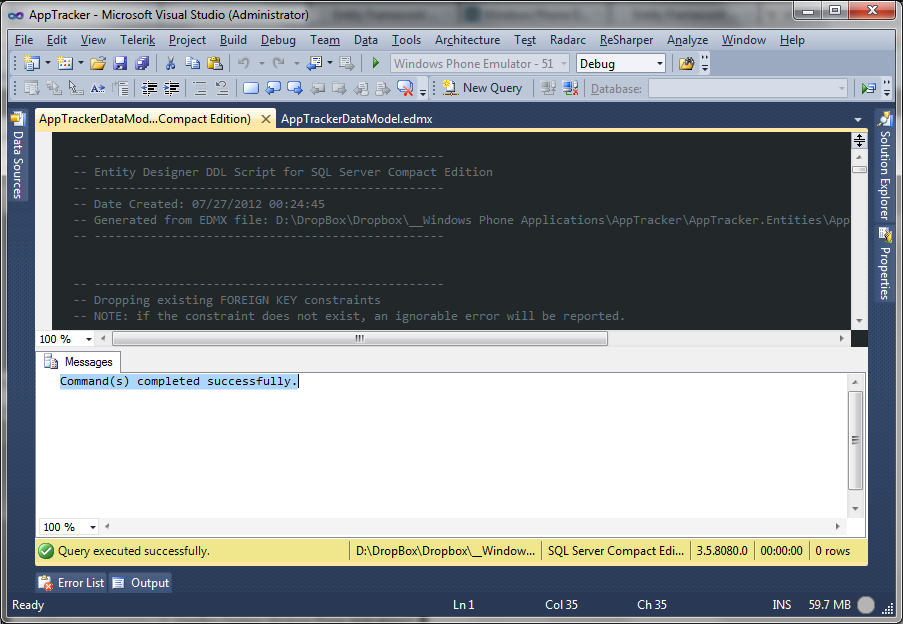The image size is (903, 624).
Task: Click the Undo arrow icon
Action: pos(244,63)
